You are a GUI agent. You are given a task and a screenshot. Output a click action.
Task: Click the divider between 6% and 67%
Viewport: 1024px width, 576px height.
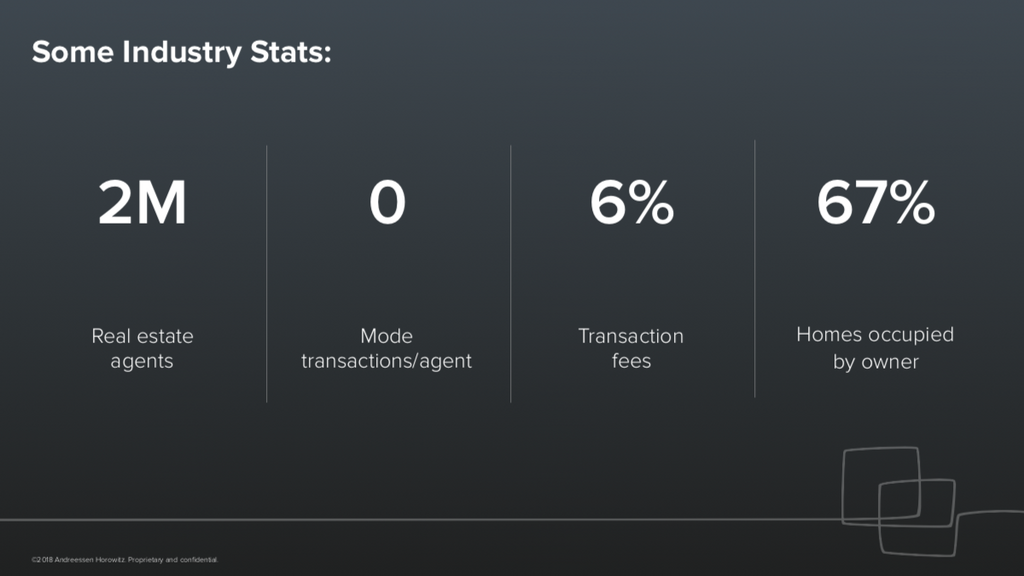pyautogui.click(x=755, y=270)
